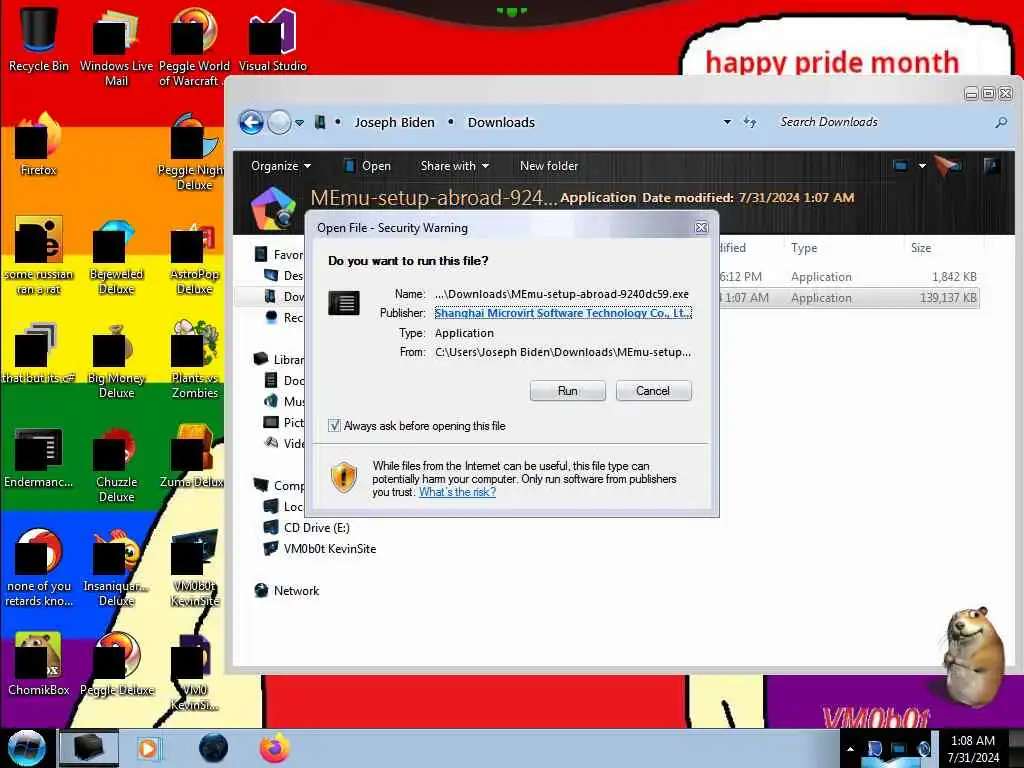This screenshot has height=768, width=1024.
Task: Select Network in the navigation pane
Action: (x=286, y=590)
